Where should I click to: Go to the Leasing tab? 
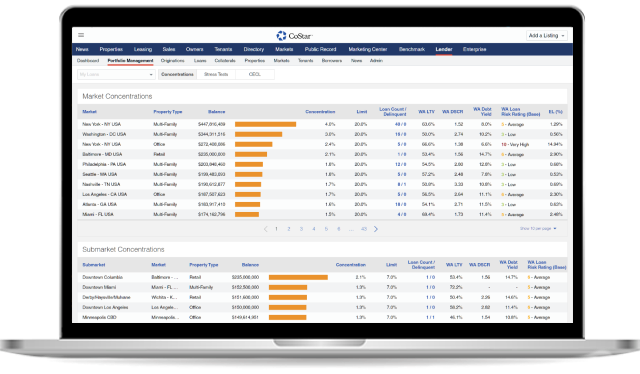click(143, 49)
